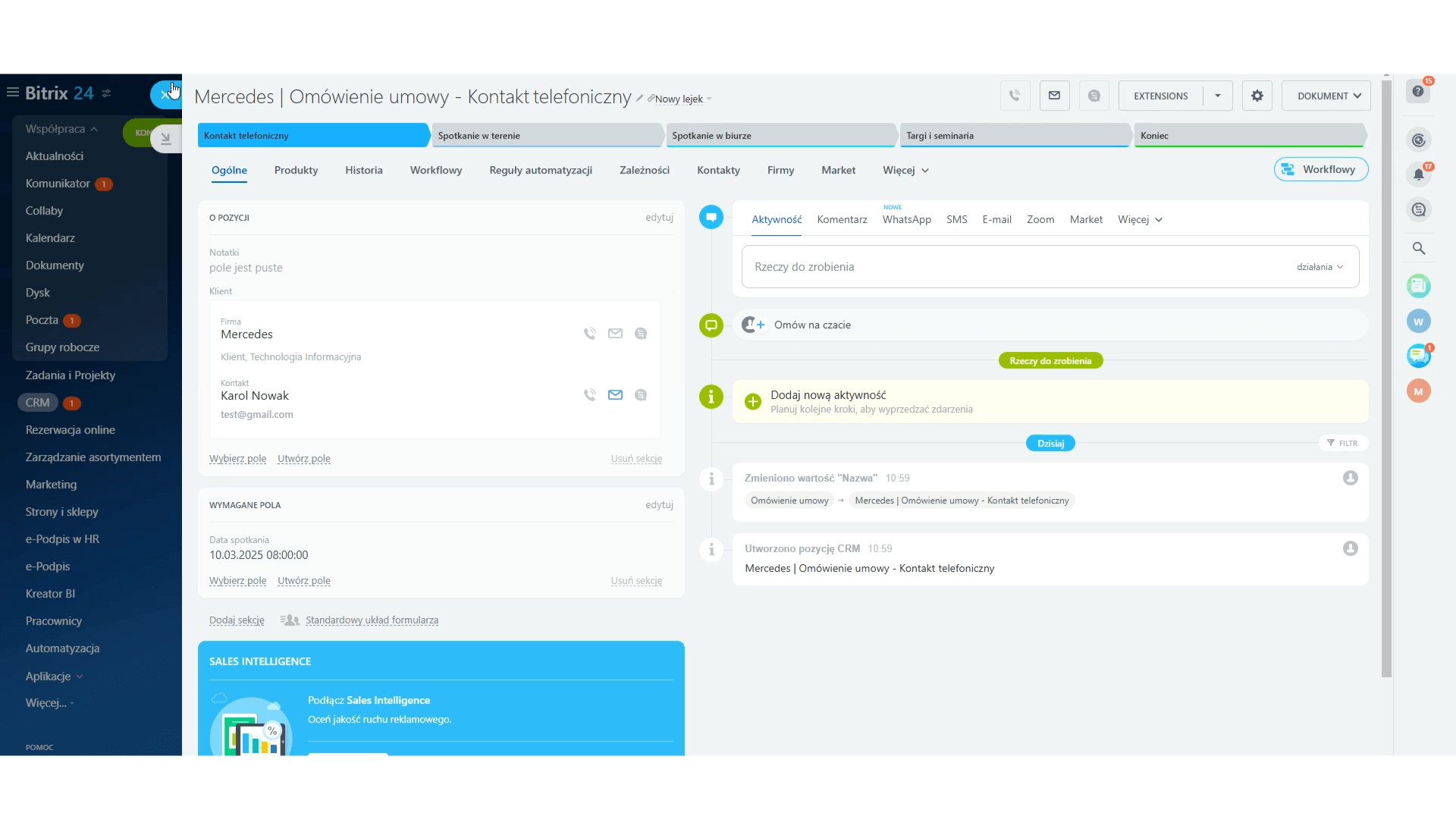Click Usuń sekcję in WYMAGANE POLA section
The image size is (1456, 819).
[636, 581]
